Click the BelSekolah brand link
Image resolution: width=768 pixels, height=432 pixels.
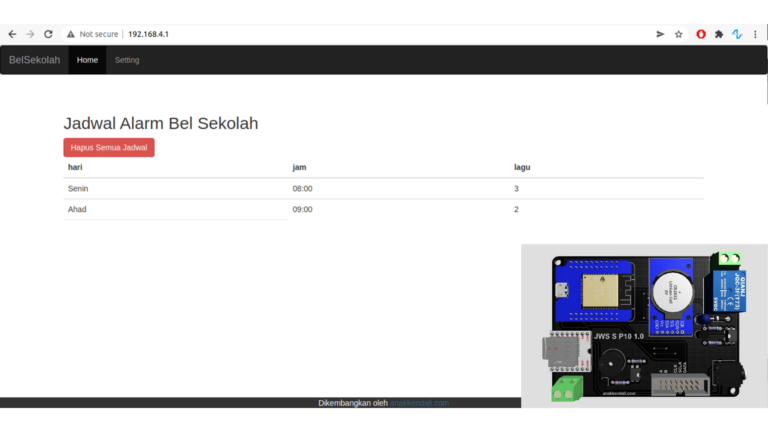34,60
